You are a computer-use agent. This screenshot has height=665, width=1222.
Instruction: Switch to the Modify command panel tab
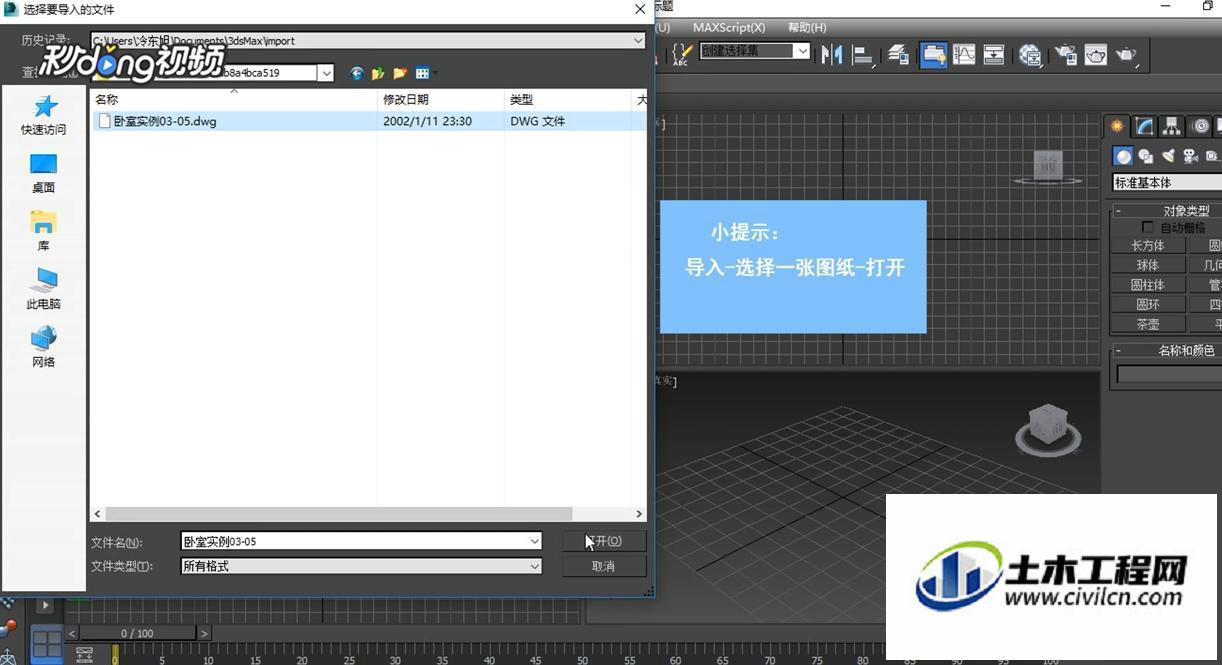pos(1145,126)
